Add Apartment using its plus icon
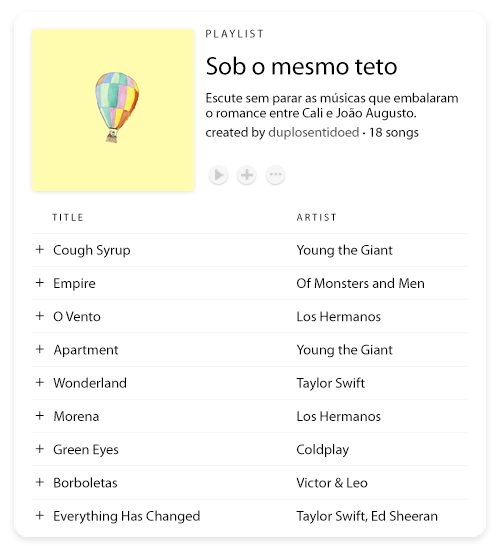Viewport: 500px width, 545px height. (40, 349)
